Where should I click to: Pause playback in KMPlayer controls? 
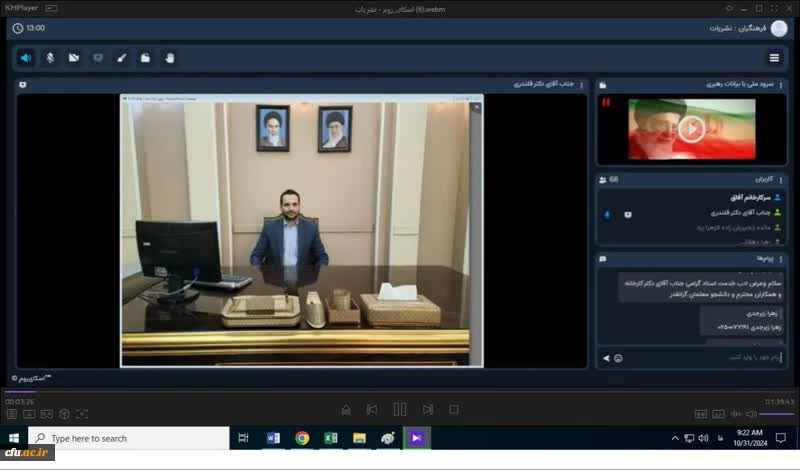(x=400, y=409)
